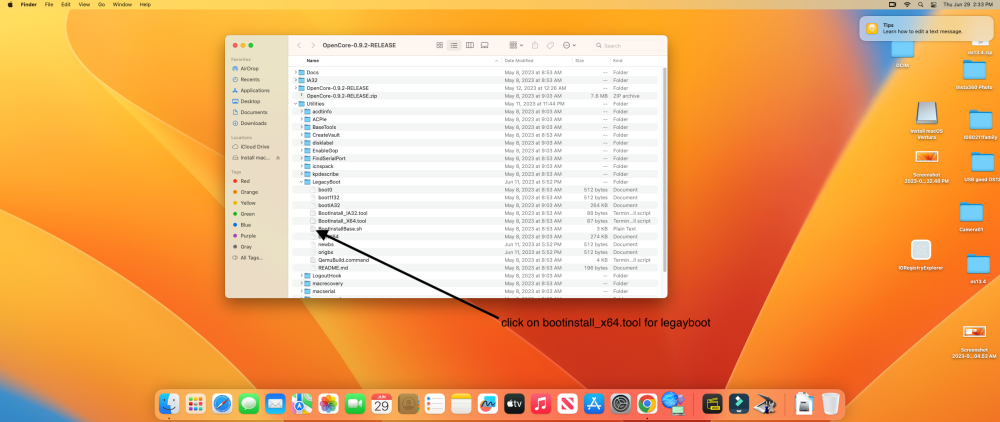Open the Edit menu

(66, 4)
